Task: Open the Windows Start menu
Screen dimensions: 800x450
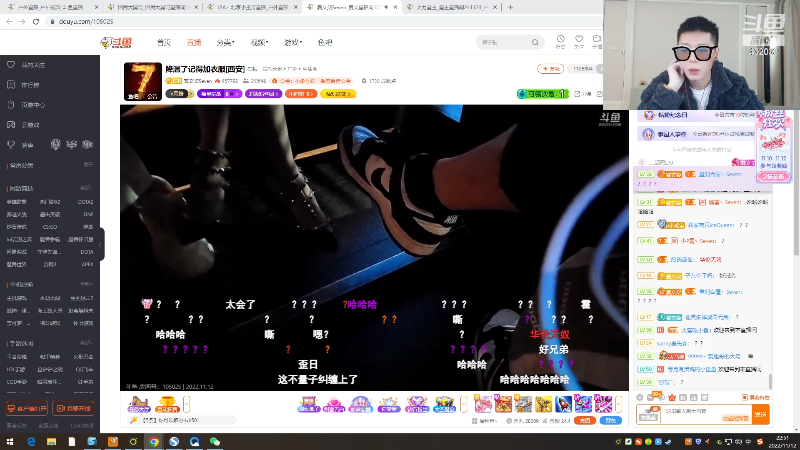Action: [10, 442]
